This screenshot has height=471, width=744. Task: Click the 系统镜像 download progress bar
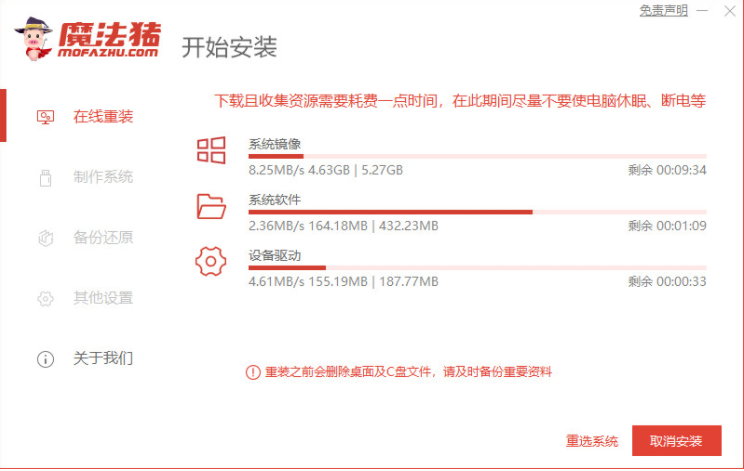[477, 156]
